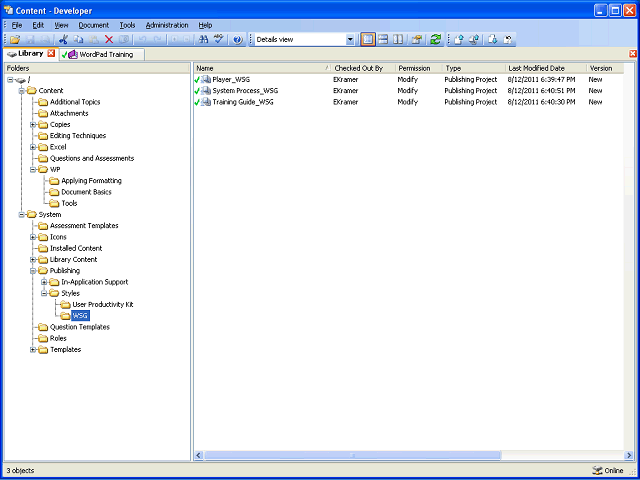Click the Check In toolbar icon

459,40
